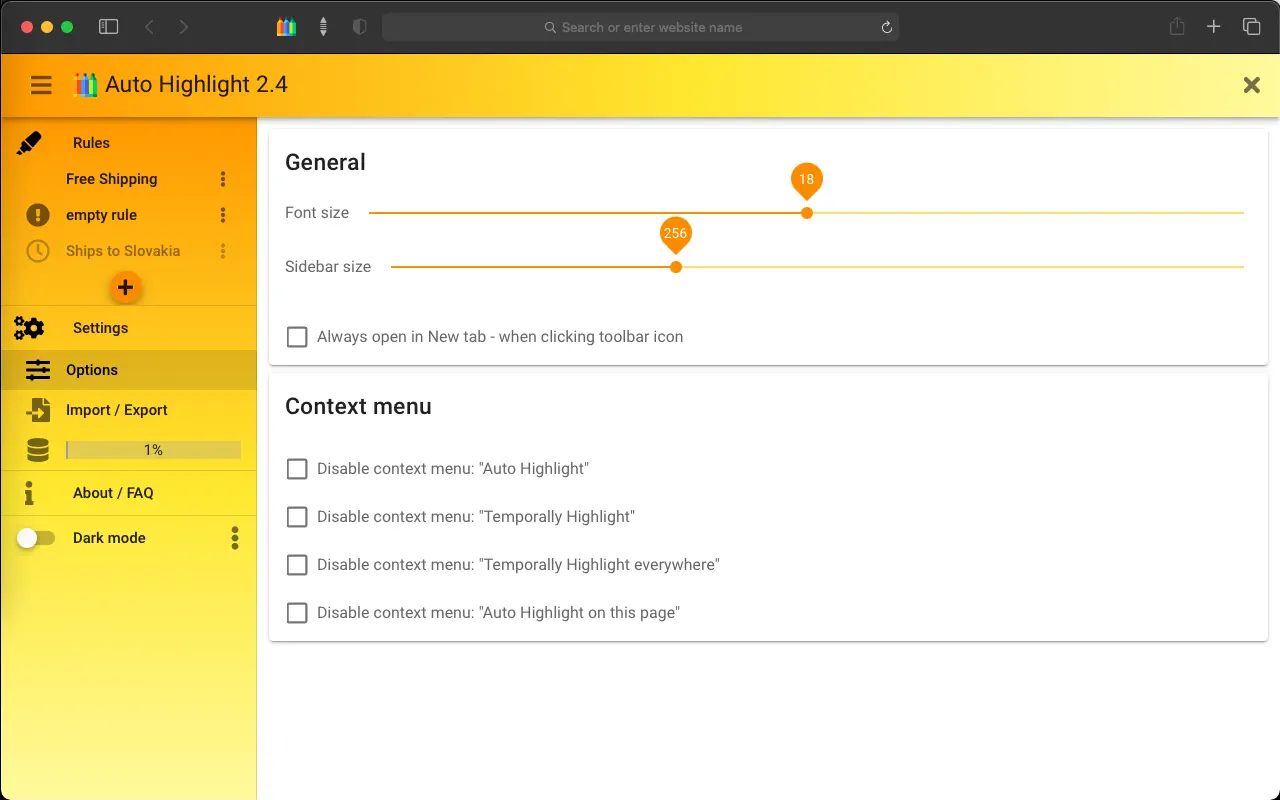
Task: Enable Always open in New tab checkbox
Action: (297, 337)
